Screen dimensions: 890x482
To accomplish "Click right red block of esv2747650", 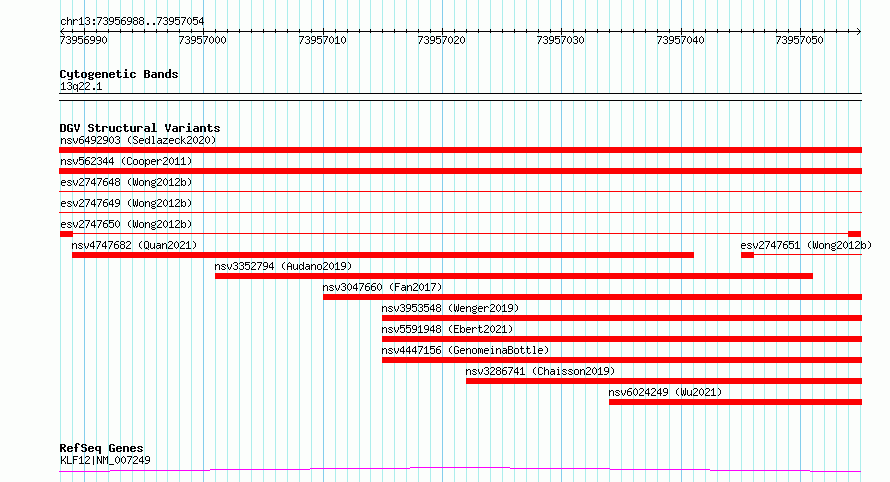I will point(854,234).
